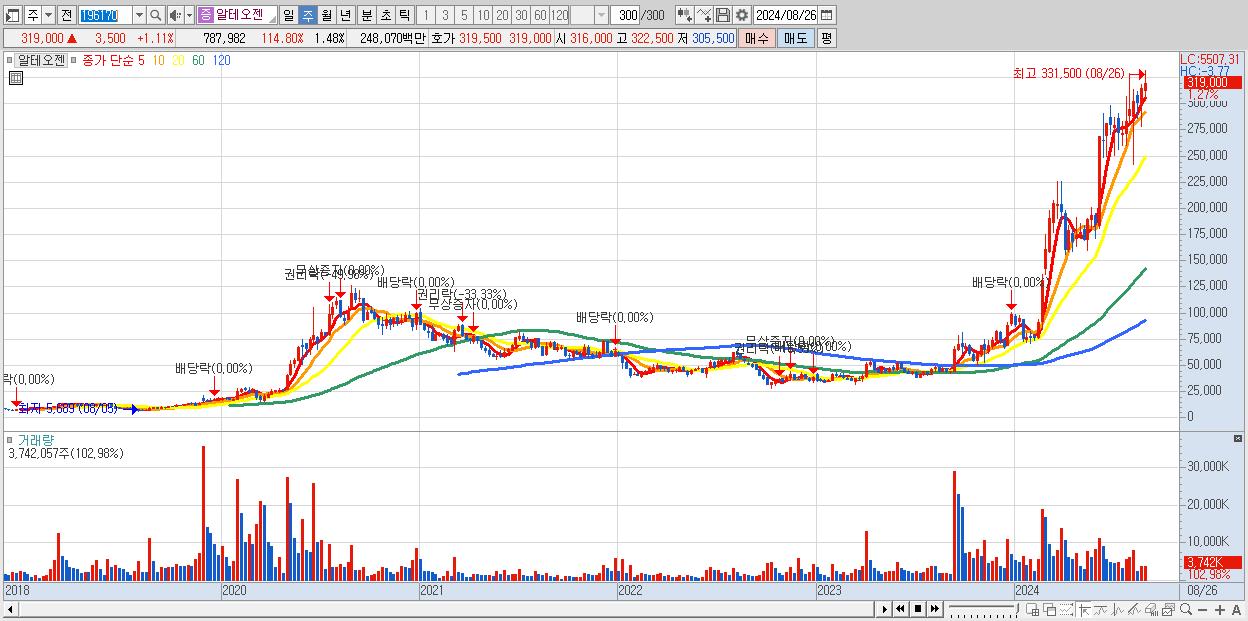Click the 매수 buy button

click(757, 38)
